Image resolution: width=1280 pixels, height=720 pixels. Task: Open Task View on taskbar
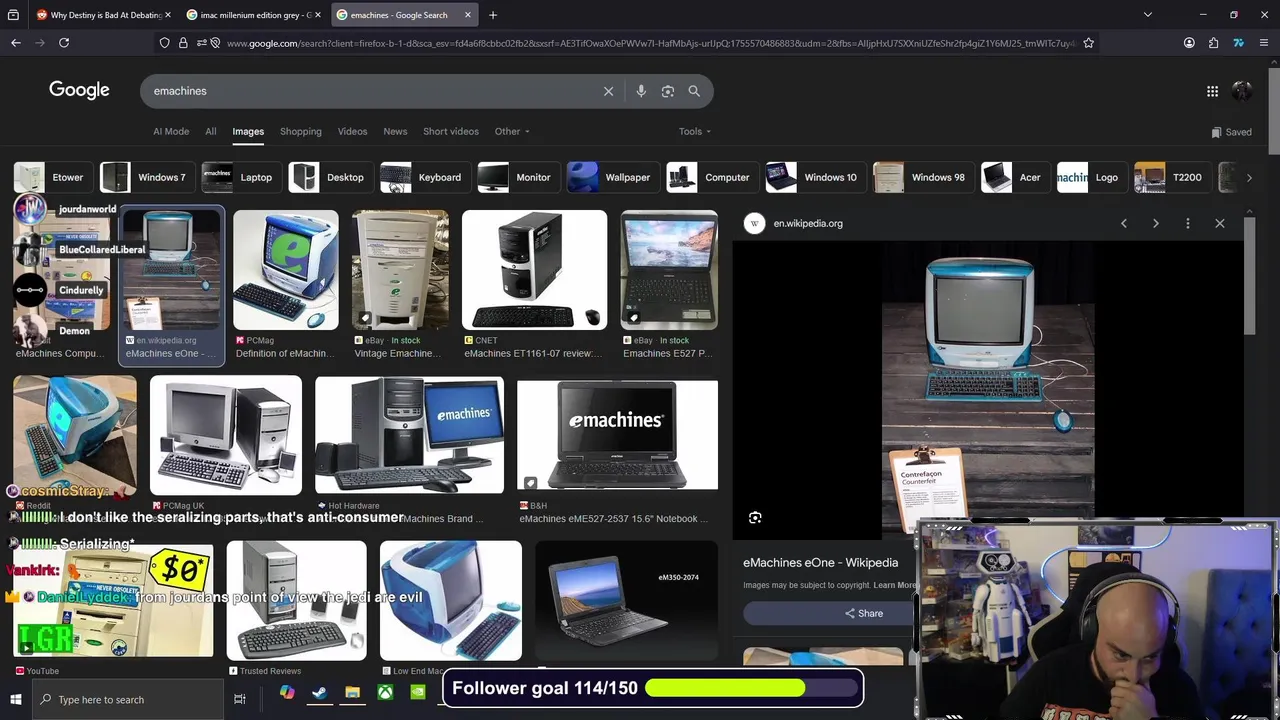coord(240,699)
